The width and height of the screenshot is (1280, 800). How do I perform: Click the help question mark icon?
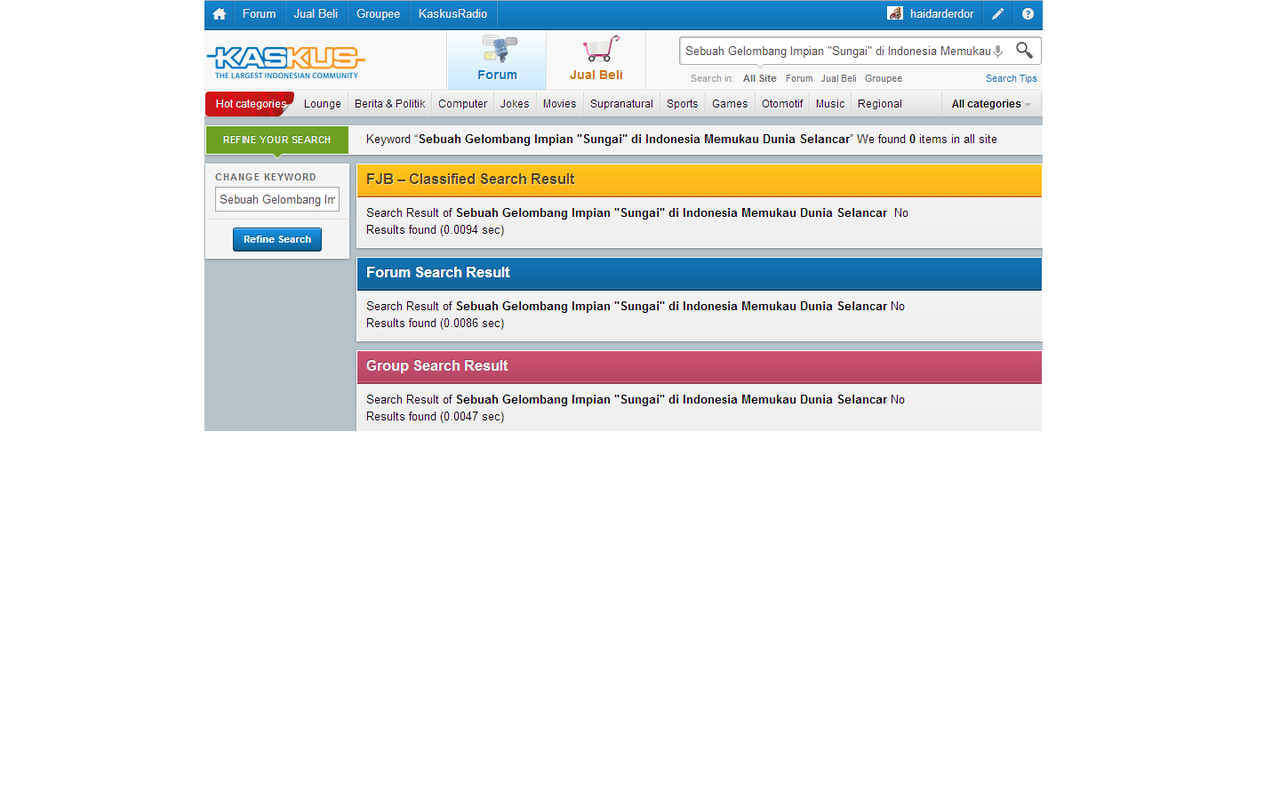(1028, 14)
